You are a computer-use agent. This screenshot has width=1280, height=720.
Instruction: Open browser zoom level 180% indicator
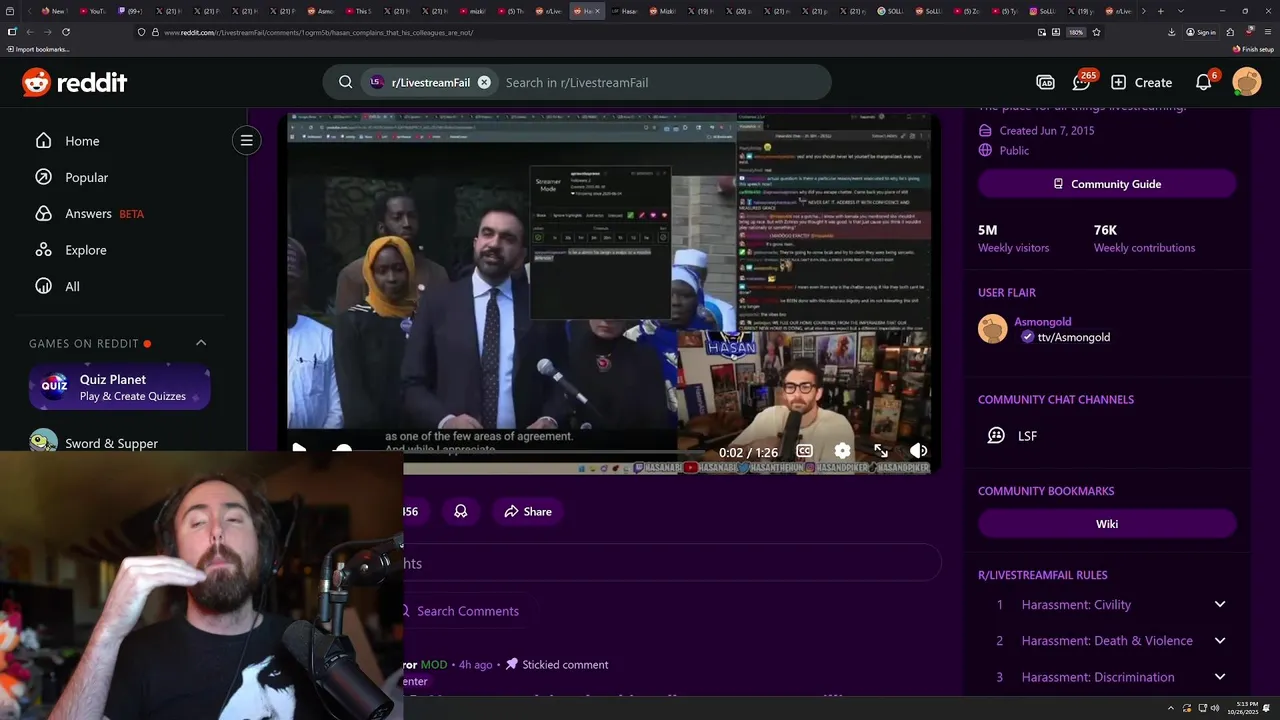[x=1076, y=32]
